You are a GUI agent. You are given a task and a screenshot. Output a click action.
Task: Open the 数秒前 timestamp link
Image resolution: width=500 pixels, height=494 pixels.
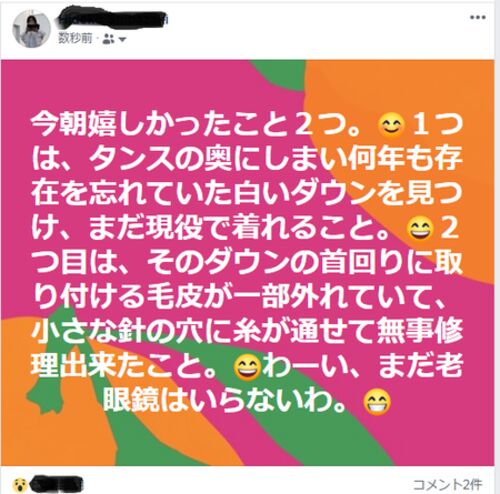(75, 38)
